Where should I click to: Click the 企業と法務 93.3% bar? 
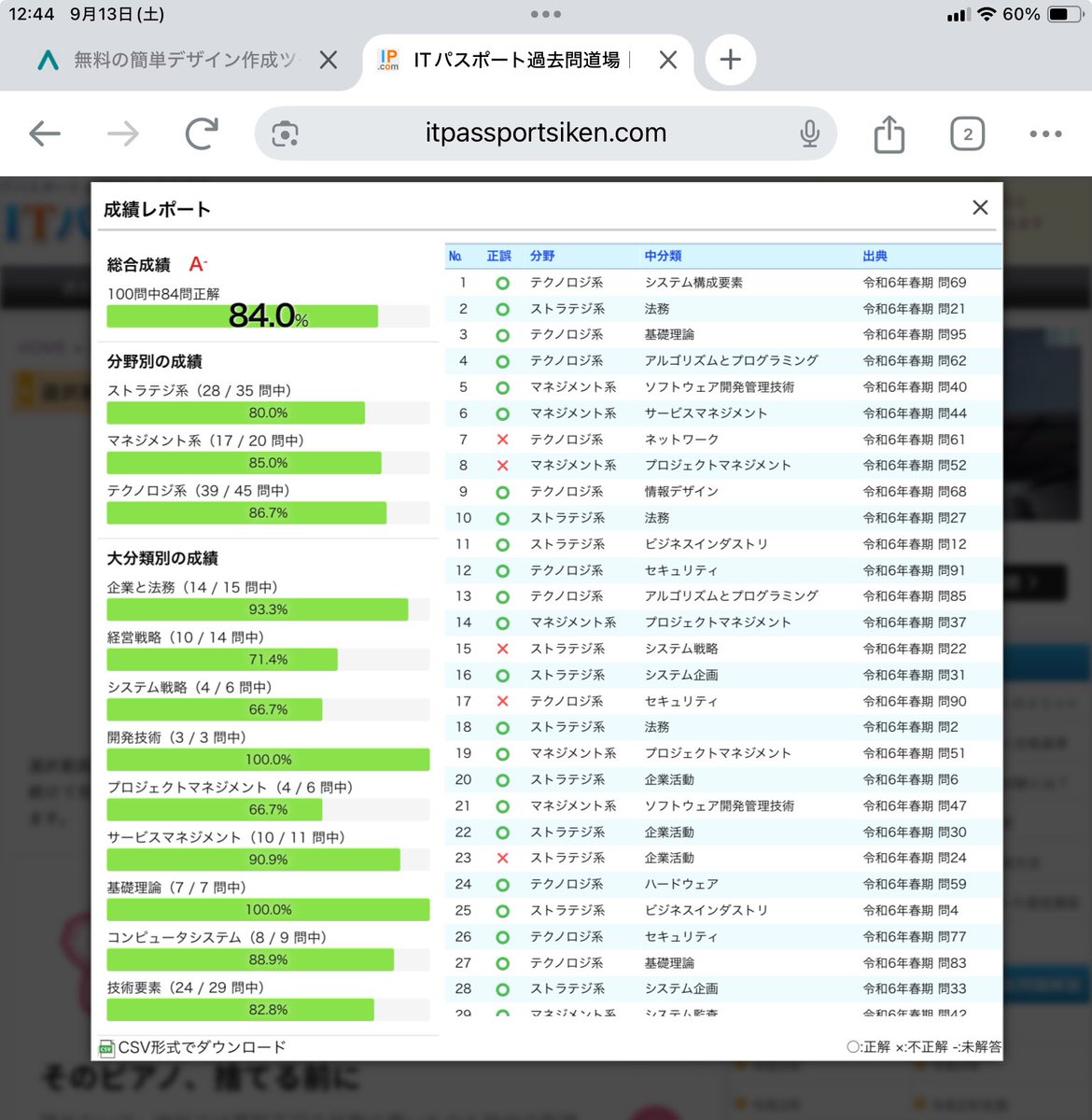pyautogui.click(x=268, y=609)
